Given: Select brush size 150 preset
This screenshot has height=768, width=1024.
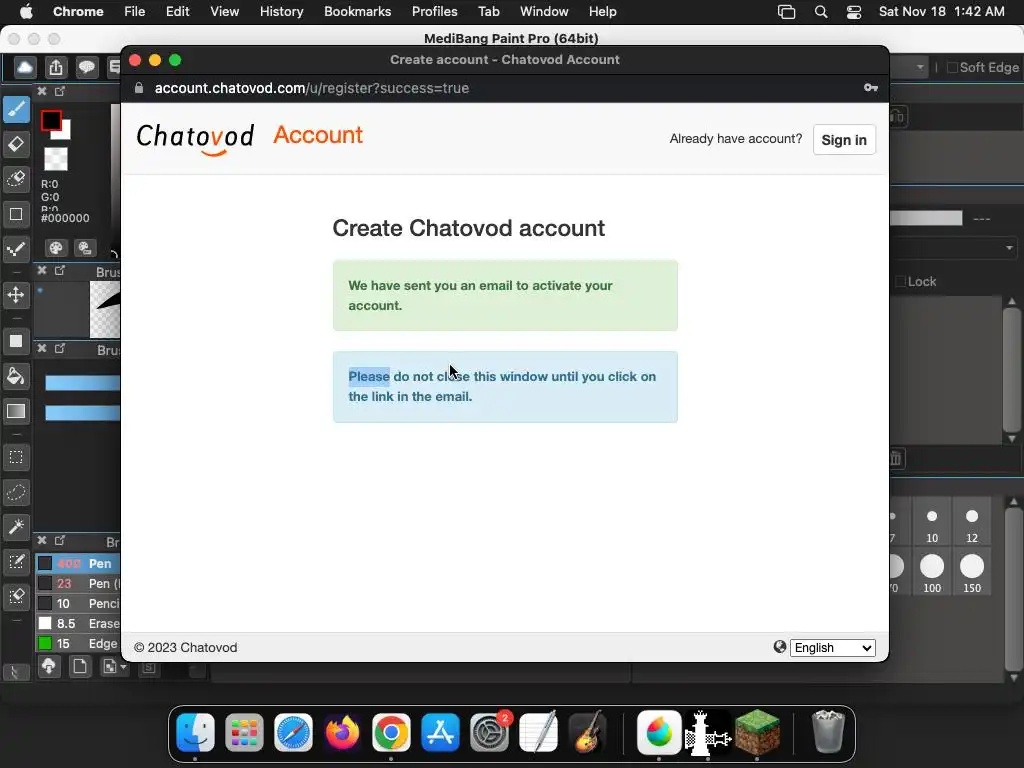Looking at the screenshot, I should click(972, 573).
